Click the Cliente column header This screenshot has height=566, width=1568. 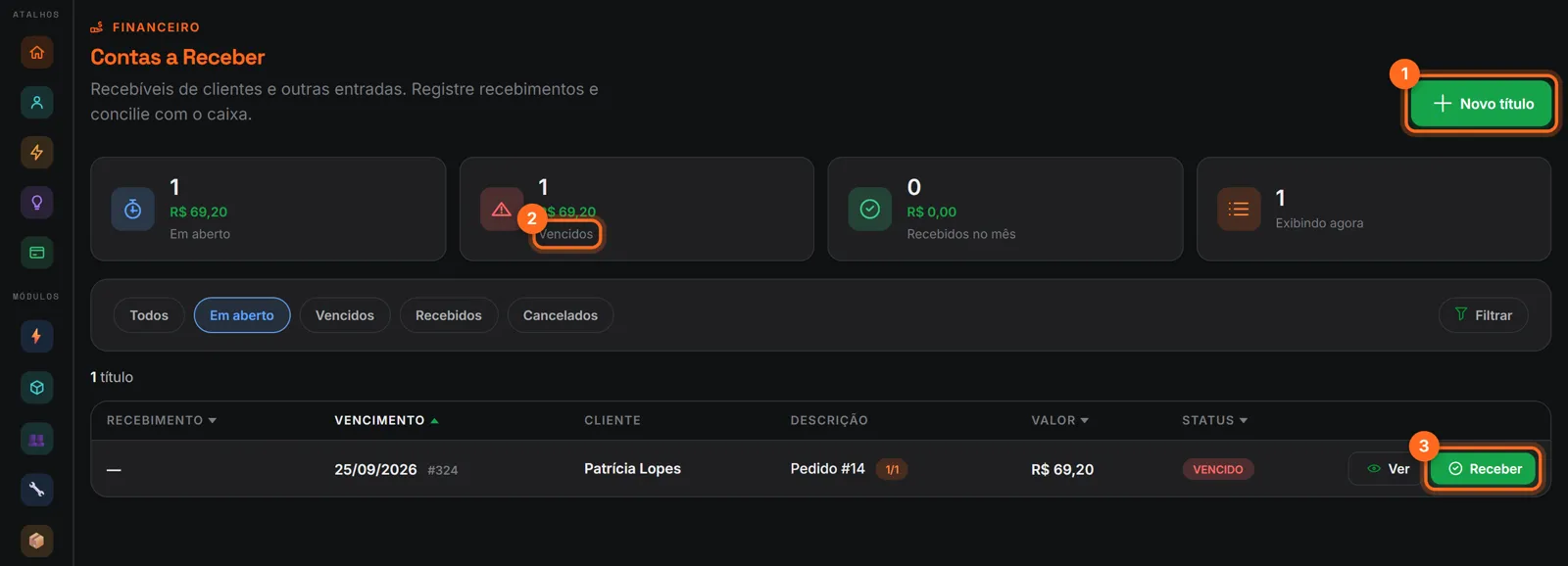coord(612,420)
